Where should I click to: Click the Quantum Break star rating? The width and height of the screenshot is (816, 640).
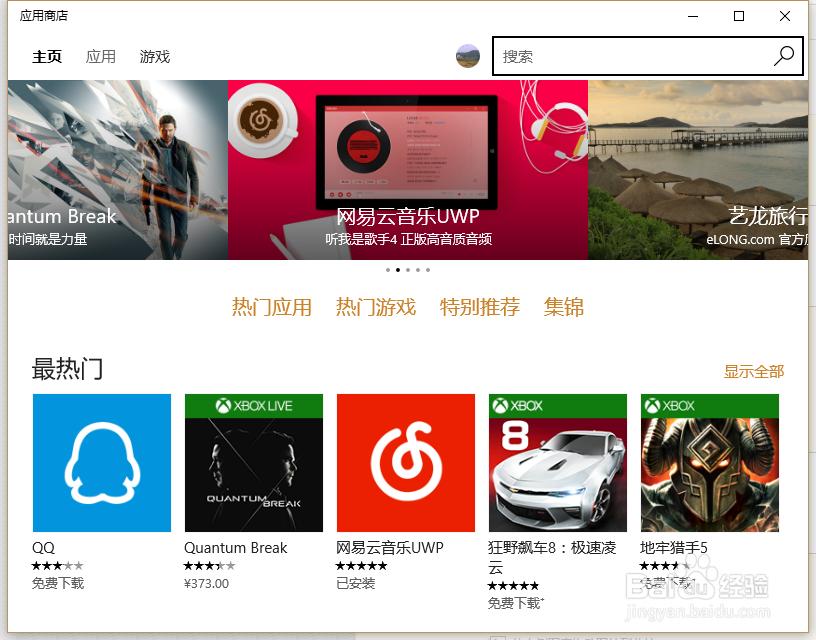pyautogui.click(x=209, y=566)
